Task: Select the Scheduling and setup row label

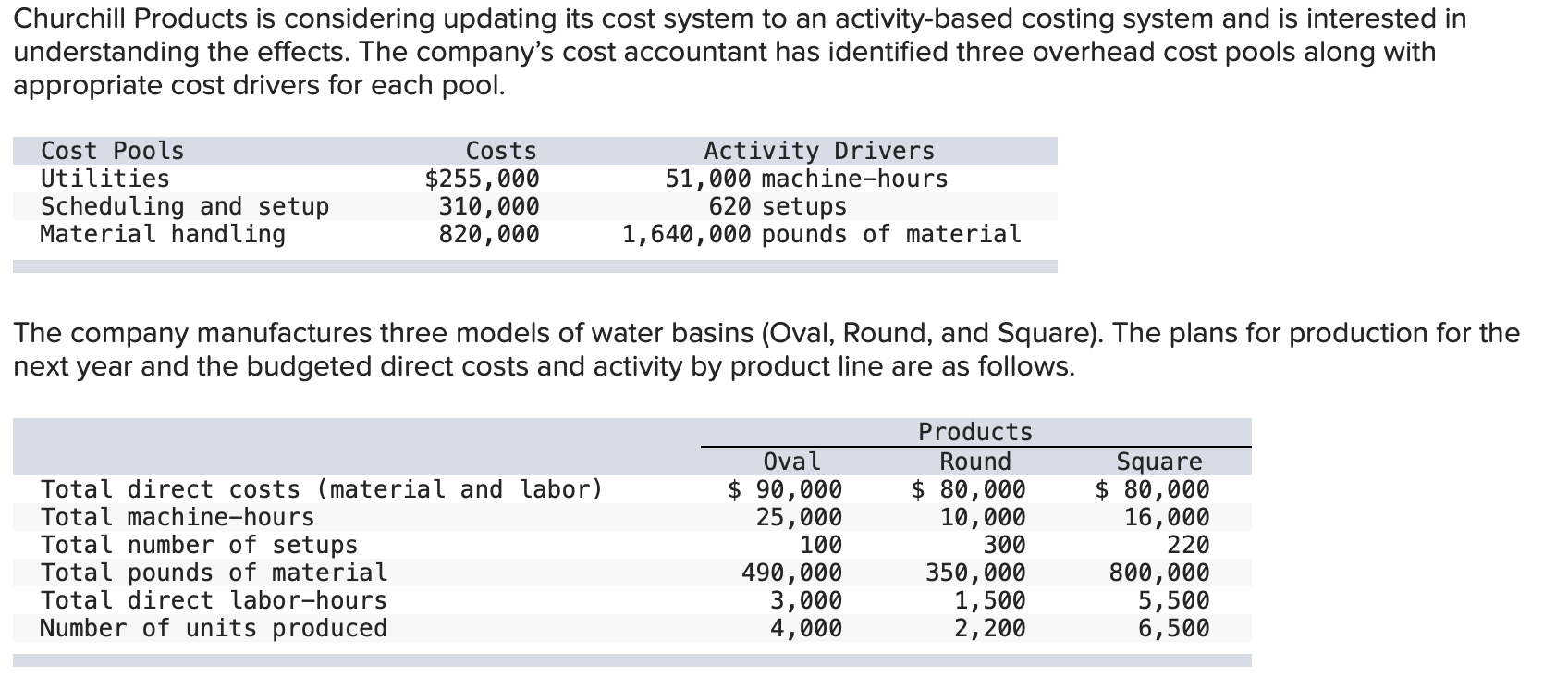Action: (185, 206)
